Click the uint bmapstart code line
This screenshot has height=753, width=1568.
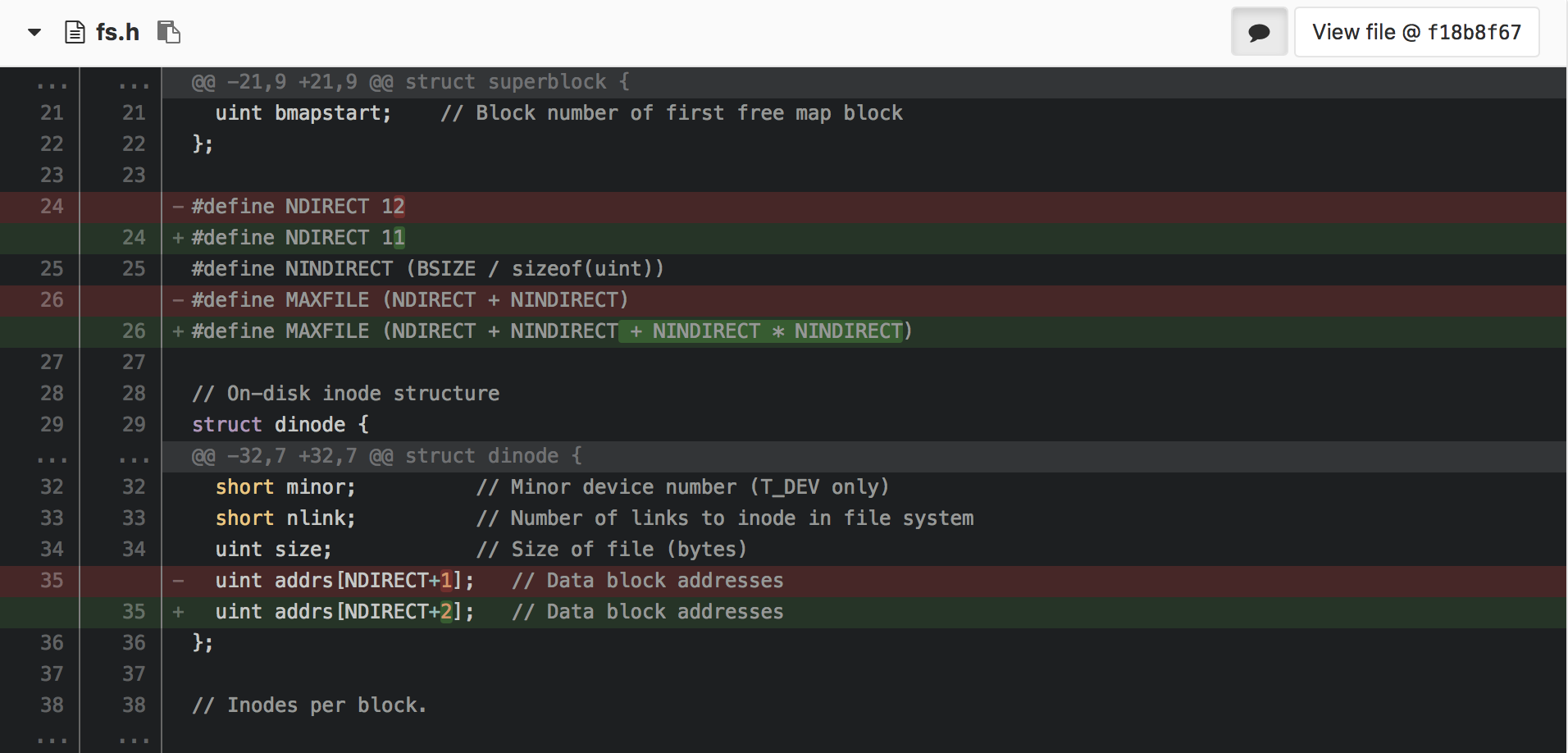558,113
